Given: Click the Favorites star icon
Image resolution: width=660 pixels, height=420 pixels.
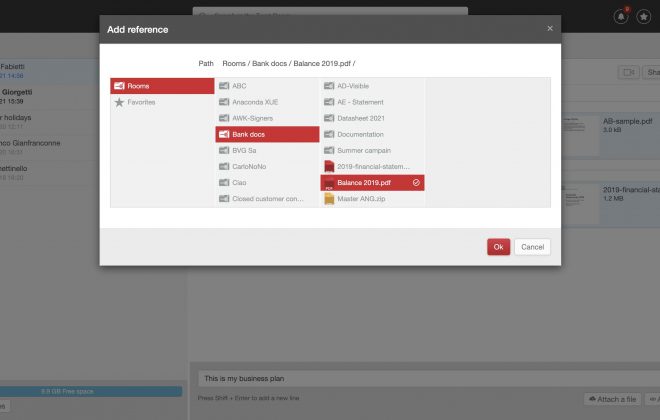Looking at the screenshot, I should click(x=119, y=102).
